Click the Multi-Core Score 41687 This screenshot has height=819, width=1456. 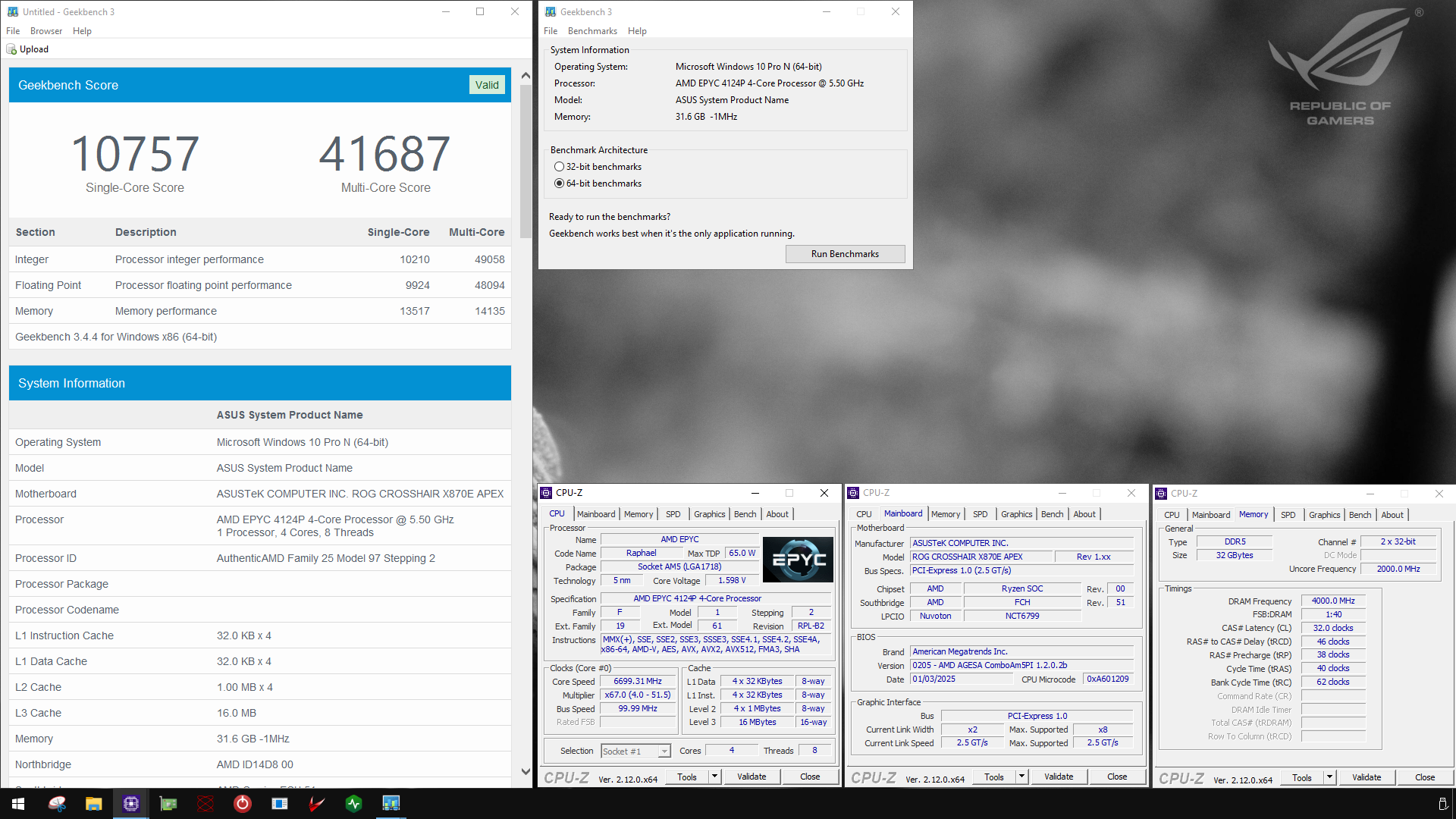coord(385,153)
